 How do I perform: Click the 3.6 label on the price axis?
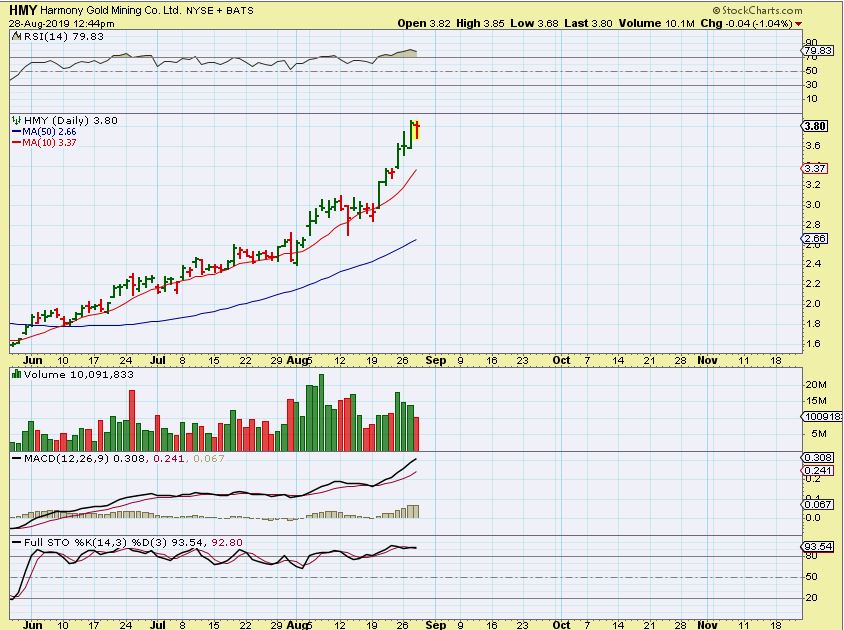point(813,145)
